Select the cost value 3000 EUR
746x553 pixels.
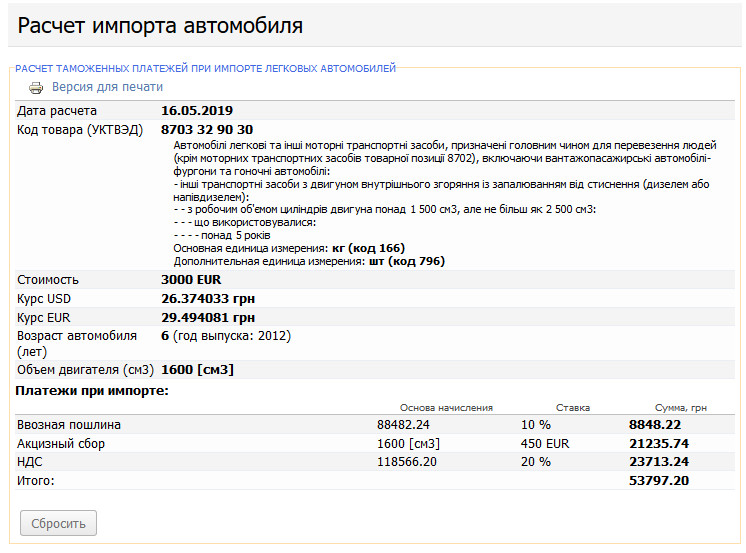[191, 279]
